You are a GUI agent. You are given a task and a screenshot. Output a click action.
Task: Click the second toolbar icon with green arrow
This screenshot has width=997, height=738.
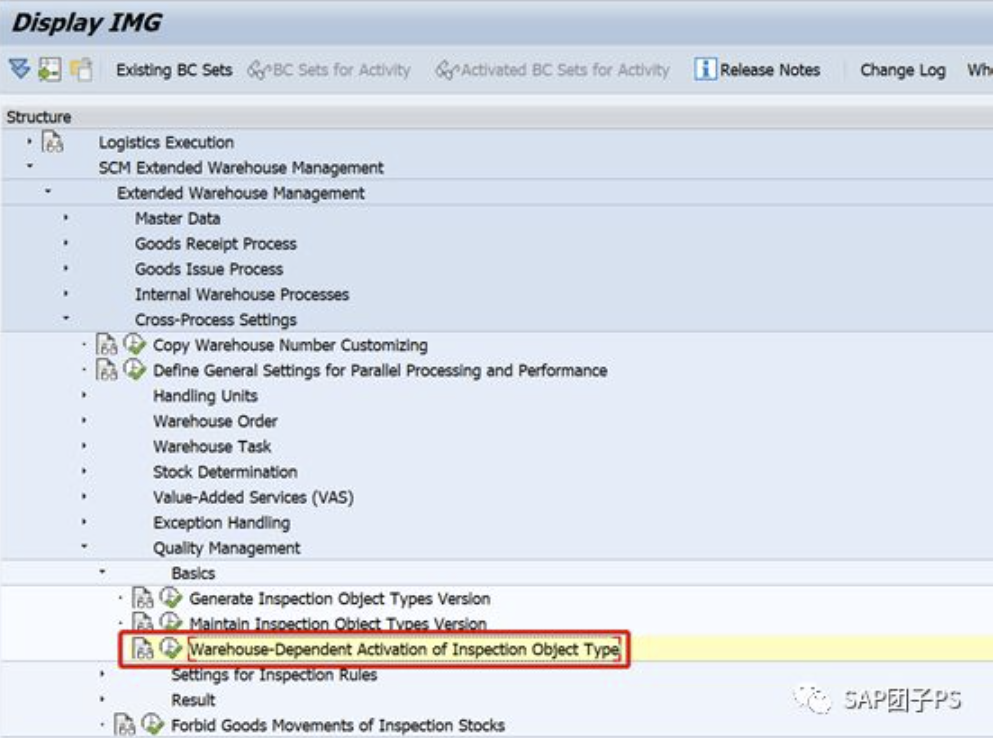tap(50, 69)
